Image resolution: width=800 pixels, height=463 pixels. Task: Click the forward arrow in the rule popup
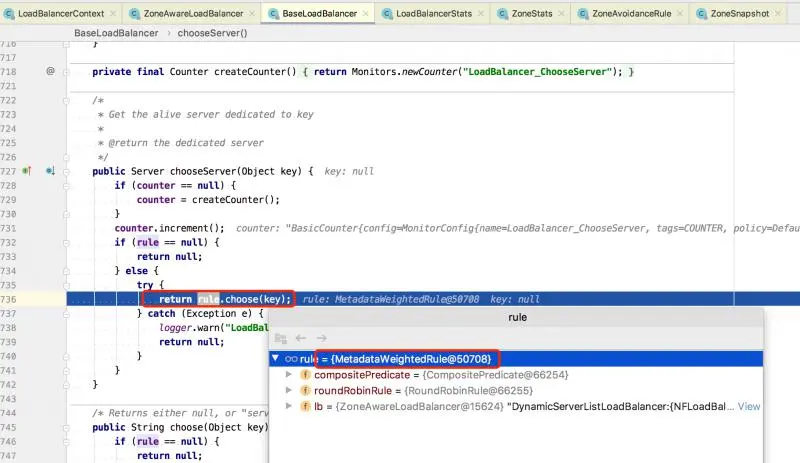click(321, 338)
